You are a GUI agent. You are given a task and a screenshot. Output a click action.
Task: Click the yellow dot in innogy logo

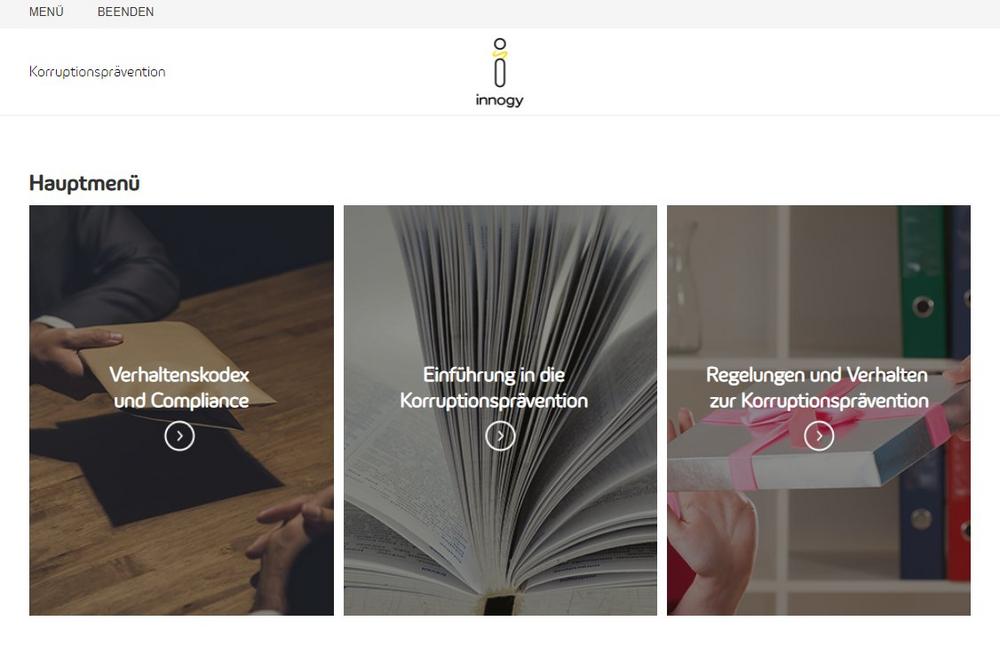[x=500, y=54]
